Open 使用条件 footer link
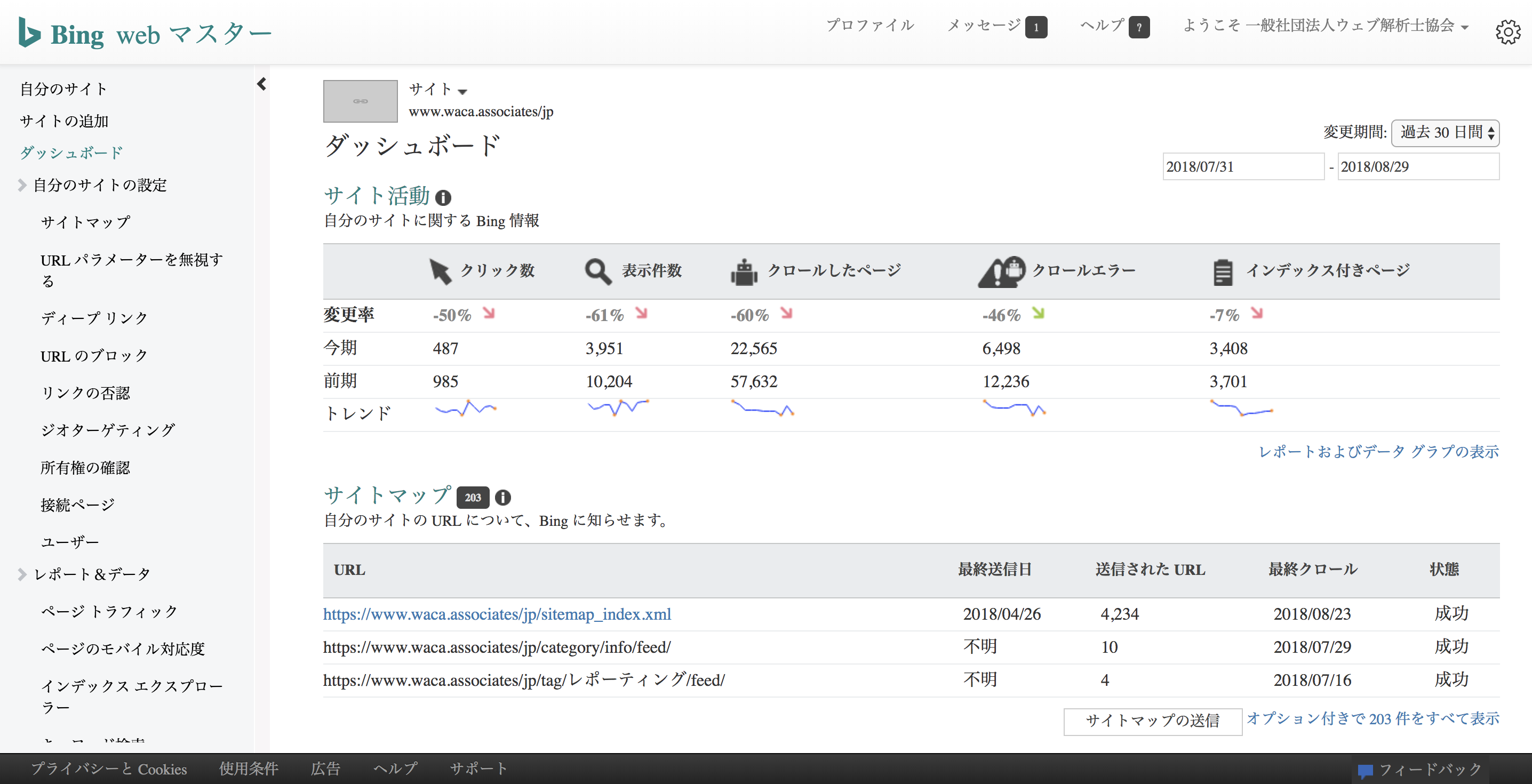The height and width of the screenshot is (784, 1532). pos(249,769)
